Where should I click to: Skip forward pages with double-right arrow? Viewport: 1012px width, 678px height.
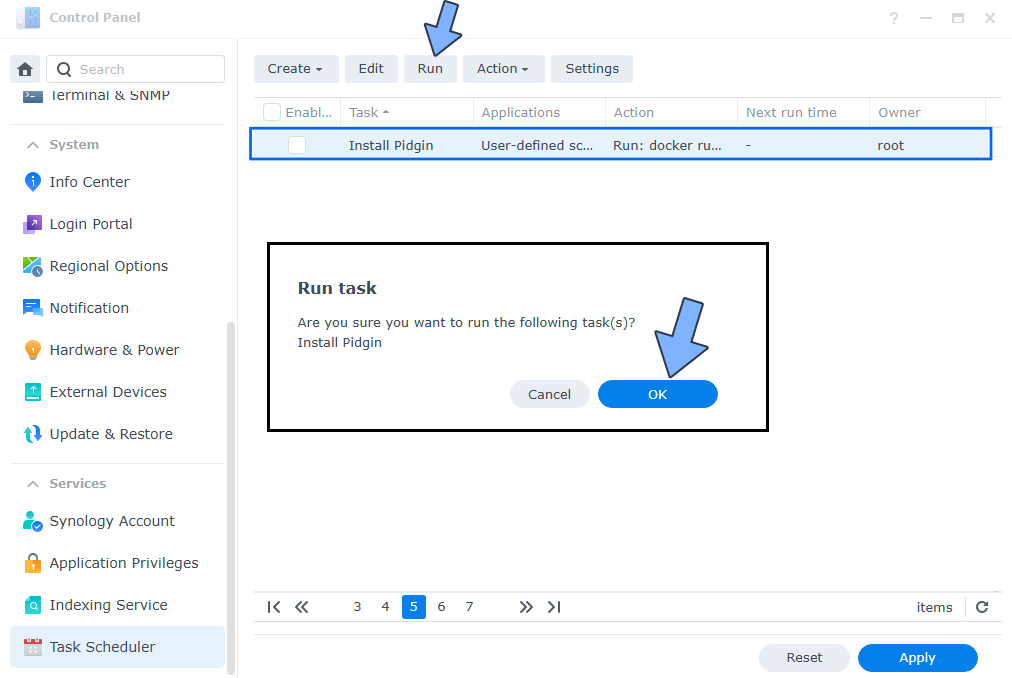point(526,607)
